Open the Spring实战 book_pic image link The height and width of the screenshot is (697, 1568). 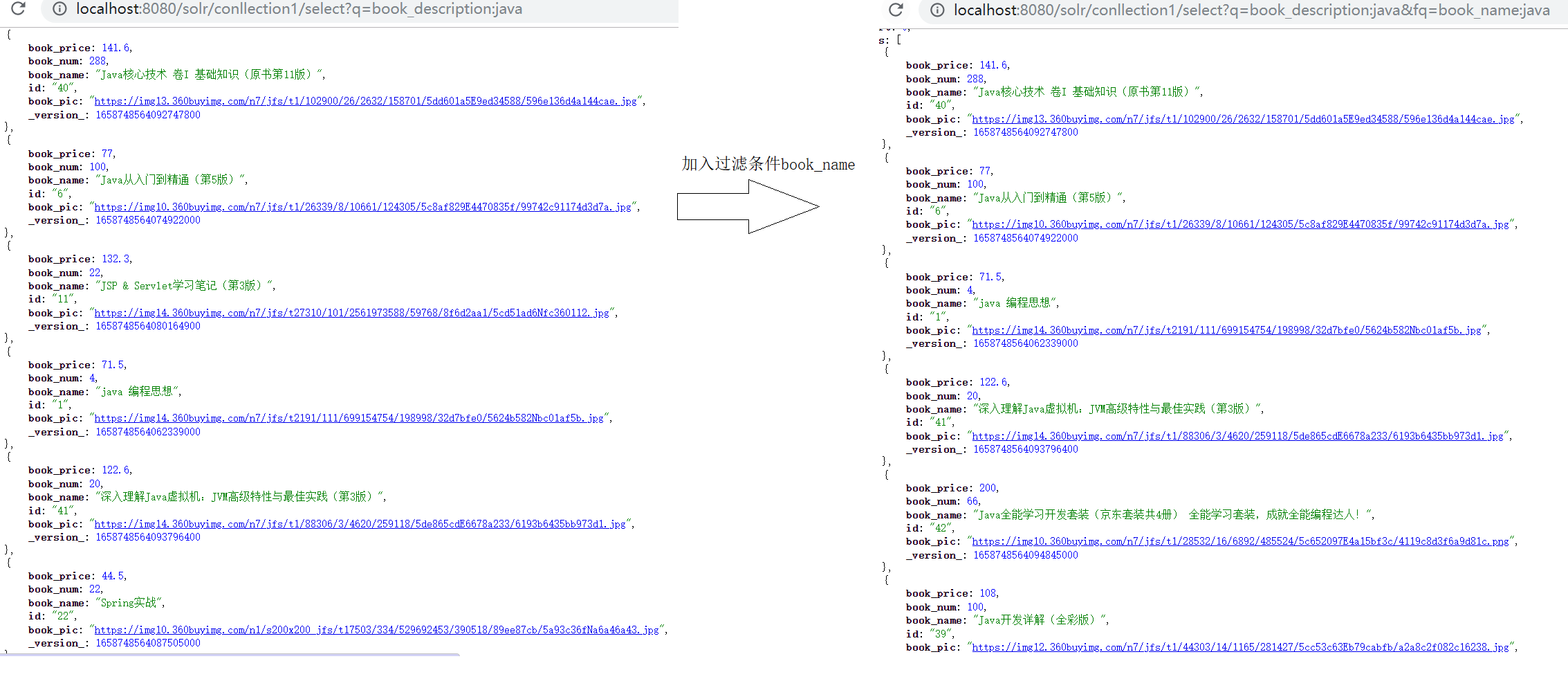(x=376, y=630)
